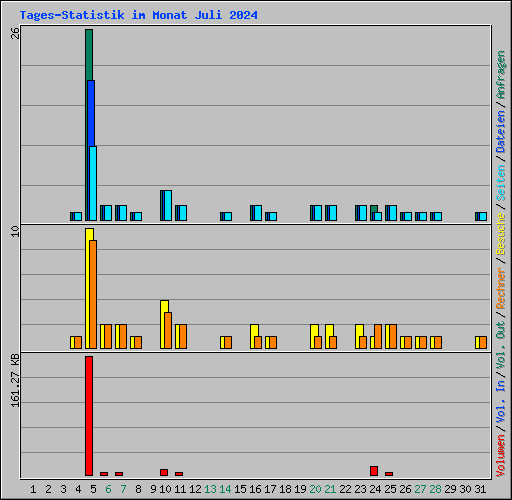Click the yellow Besuche legend label
This screenshot has height=500, width=512.
pos(501,234)
